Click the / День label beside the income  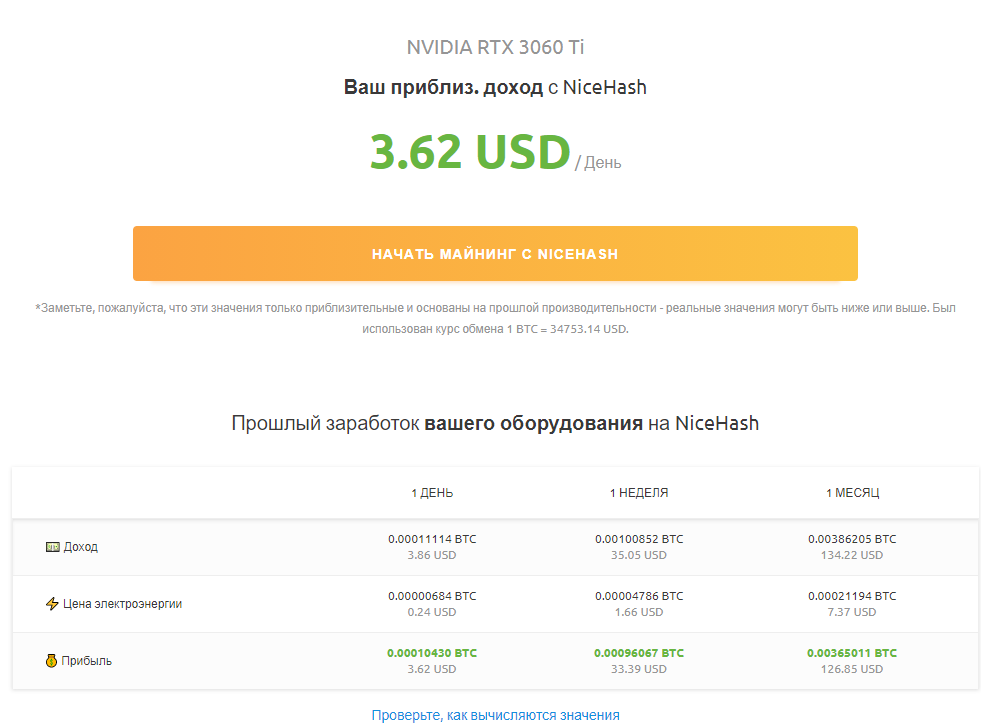click(598, 163)
